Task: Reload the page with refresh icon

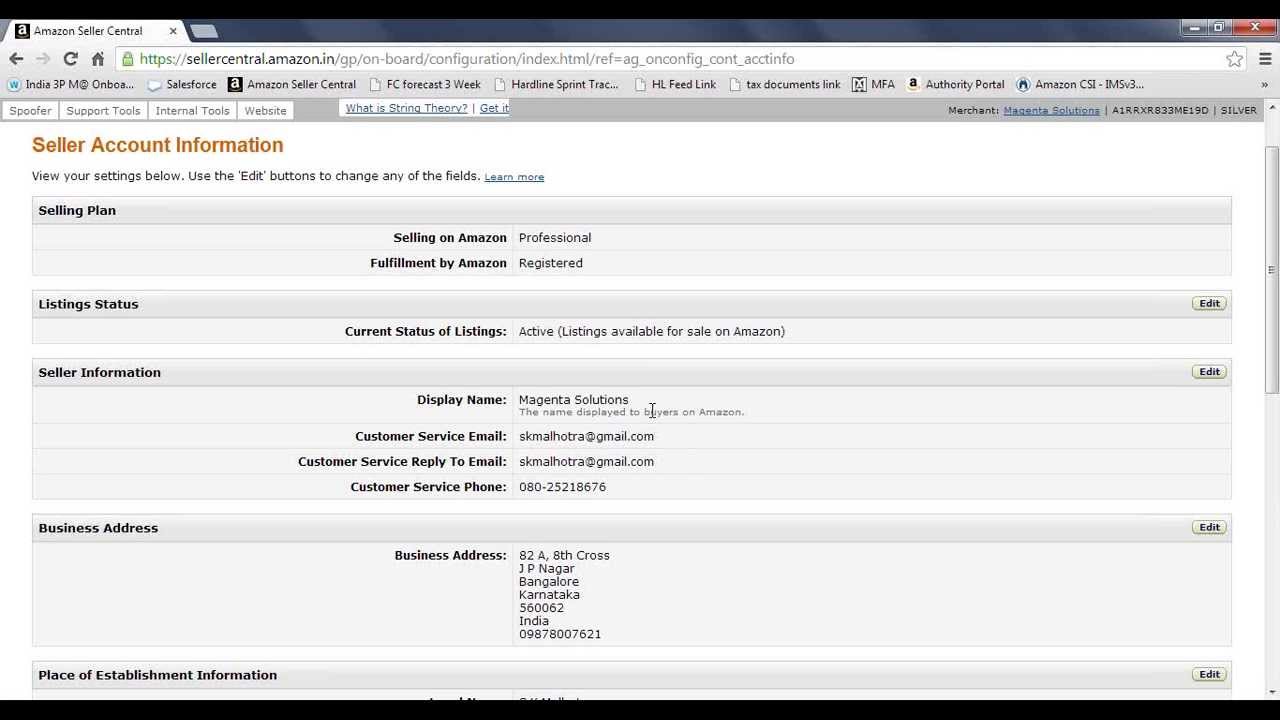Action: [x=70, y=59]
